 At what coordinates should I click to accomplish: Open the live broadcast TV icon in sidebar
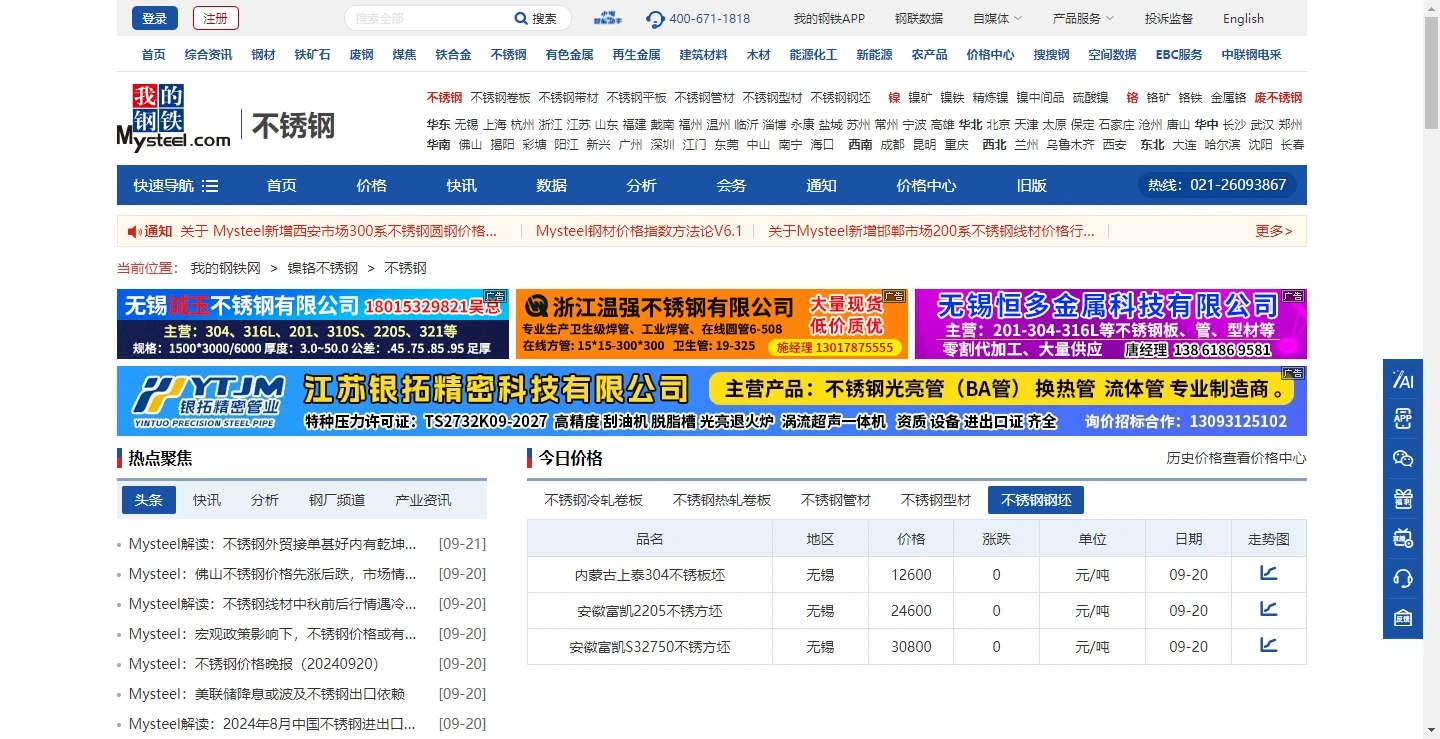(1402, 537)
